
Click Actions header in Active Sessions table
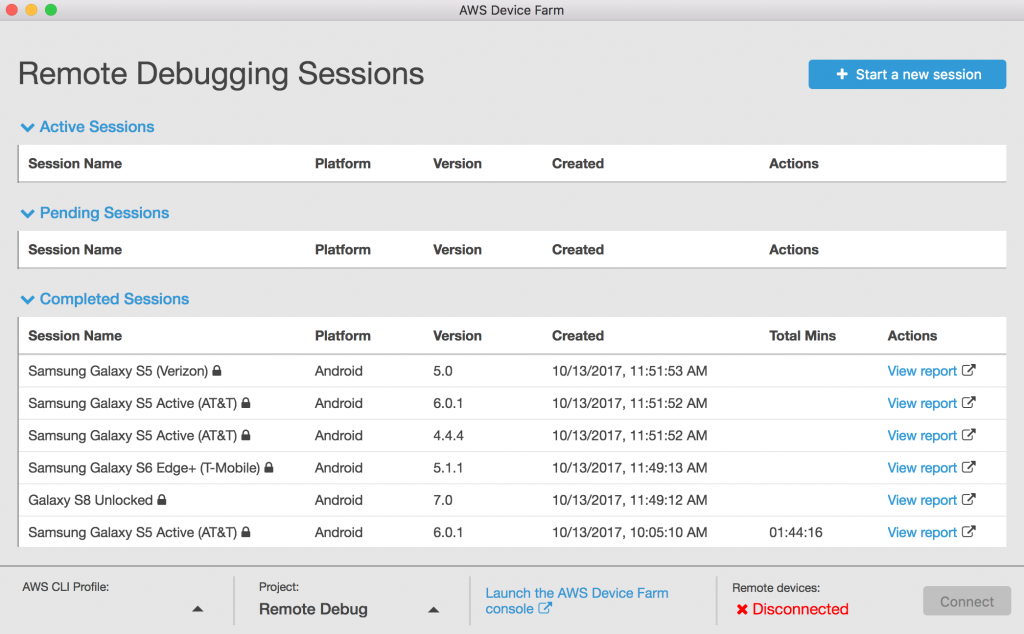[793, 163]
